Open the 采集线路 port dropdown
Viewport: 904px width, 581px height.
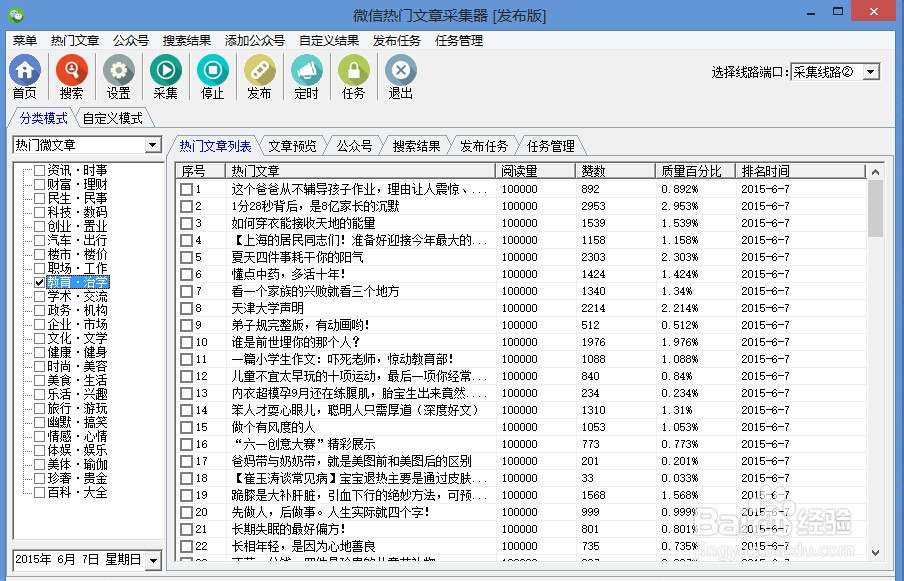point(871,72)
